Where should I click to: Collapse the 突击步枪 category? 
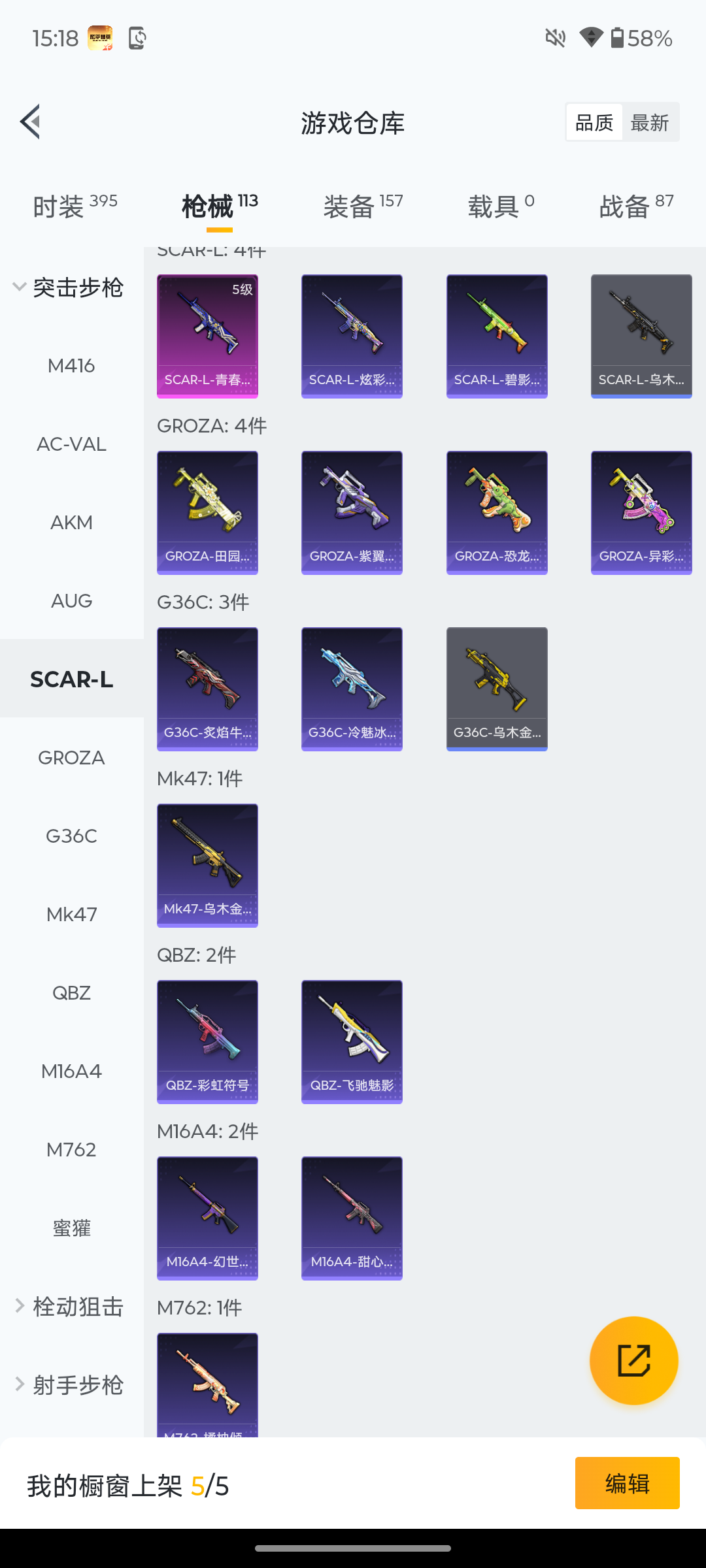[x=69, y=287]
